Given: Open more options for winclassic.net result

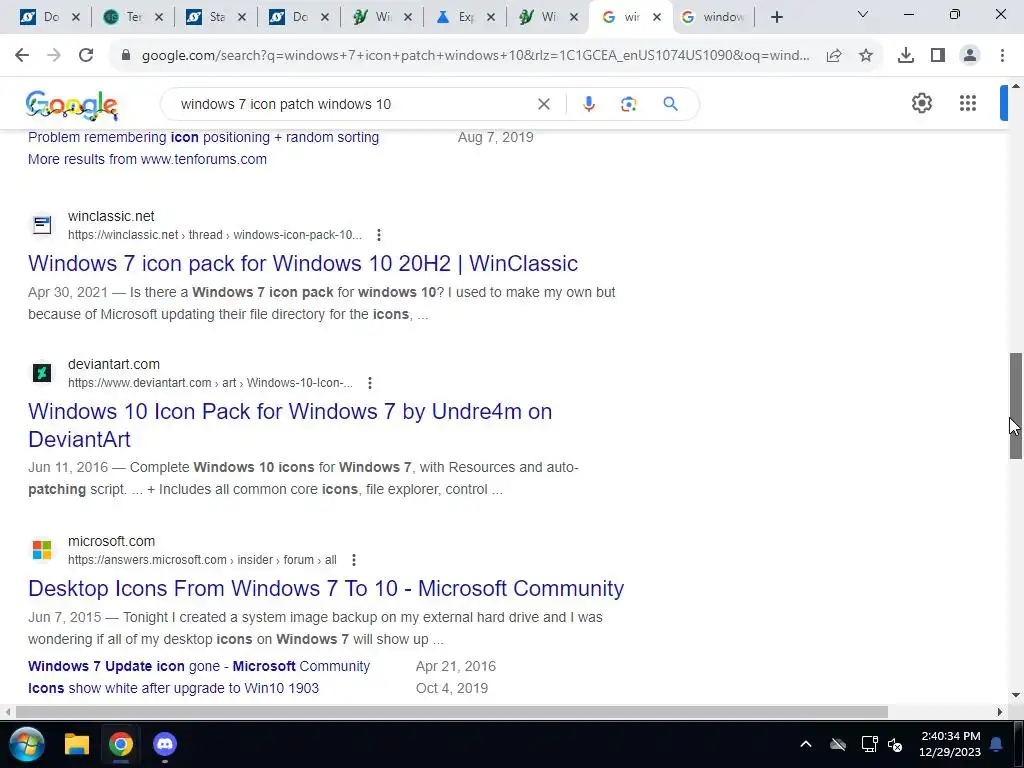Looking at the screenshot, I should click(379, 235).
